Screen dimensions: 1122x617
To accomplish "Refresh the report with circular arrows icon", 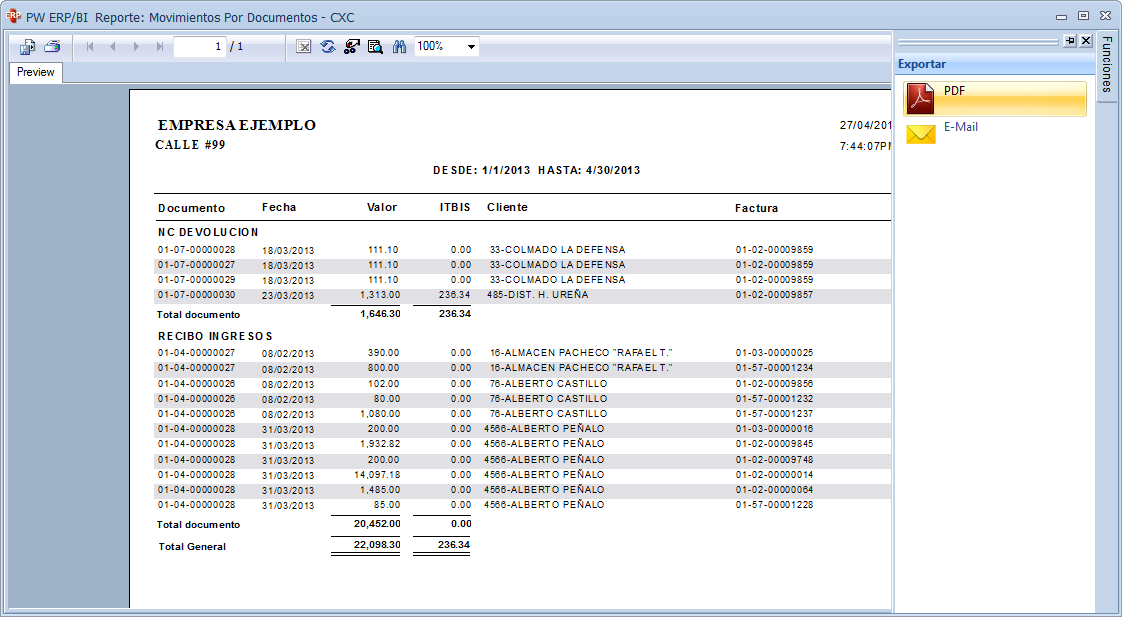I will (328, 47).
